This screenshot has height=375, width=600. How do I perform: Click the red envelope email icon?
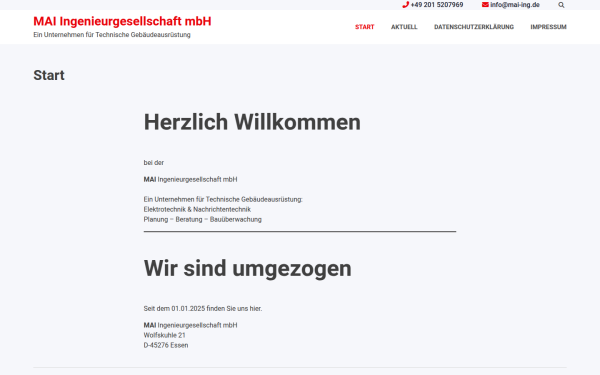(x=485, y=5)
